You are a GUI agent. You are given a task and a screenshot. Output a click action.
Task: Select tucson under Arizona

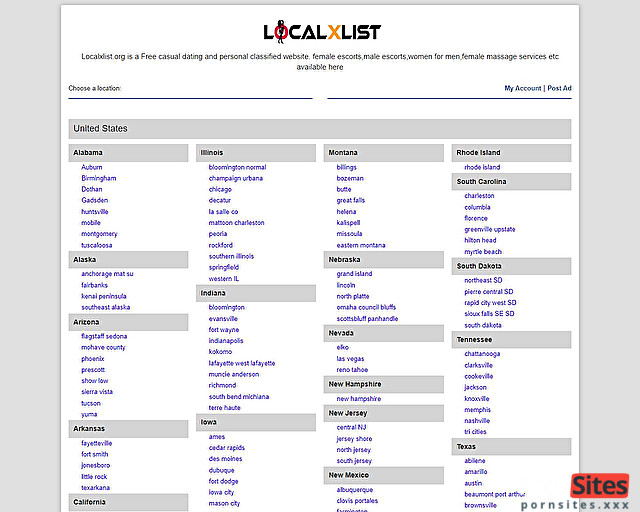(x=91, y=403)
